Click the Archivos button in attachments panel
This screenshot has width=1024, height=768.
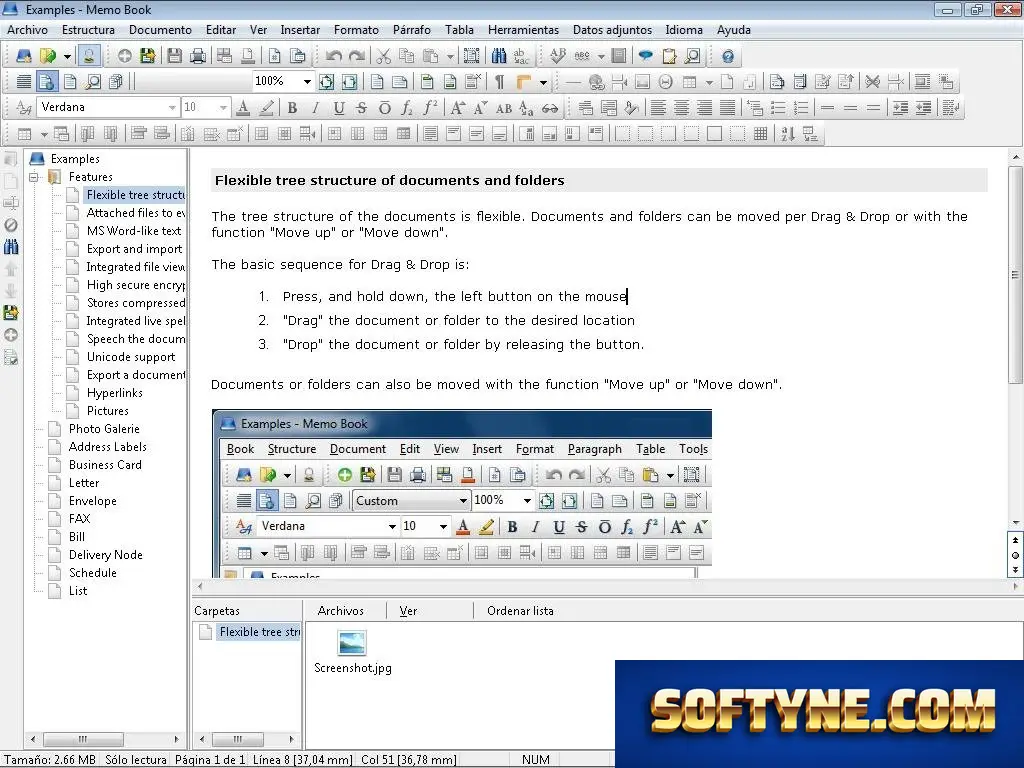point(340,611)
